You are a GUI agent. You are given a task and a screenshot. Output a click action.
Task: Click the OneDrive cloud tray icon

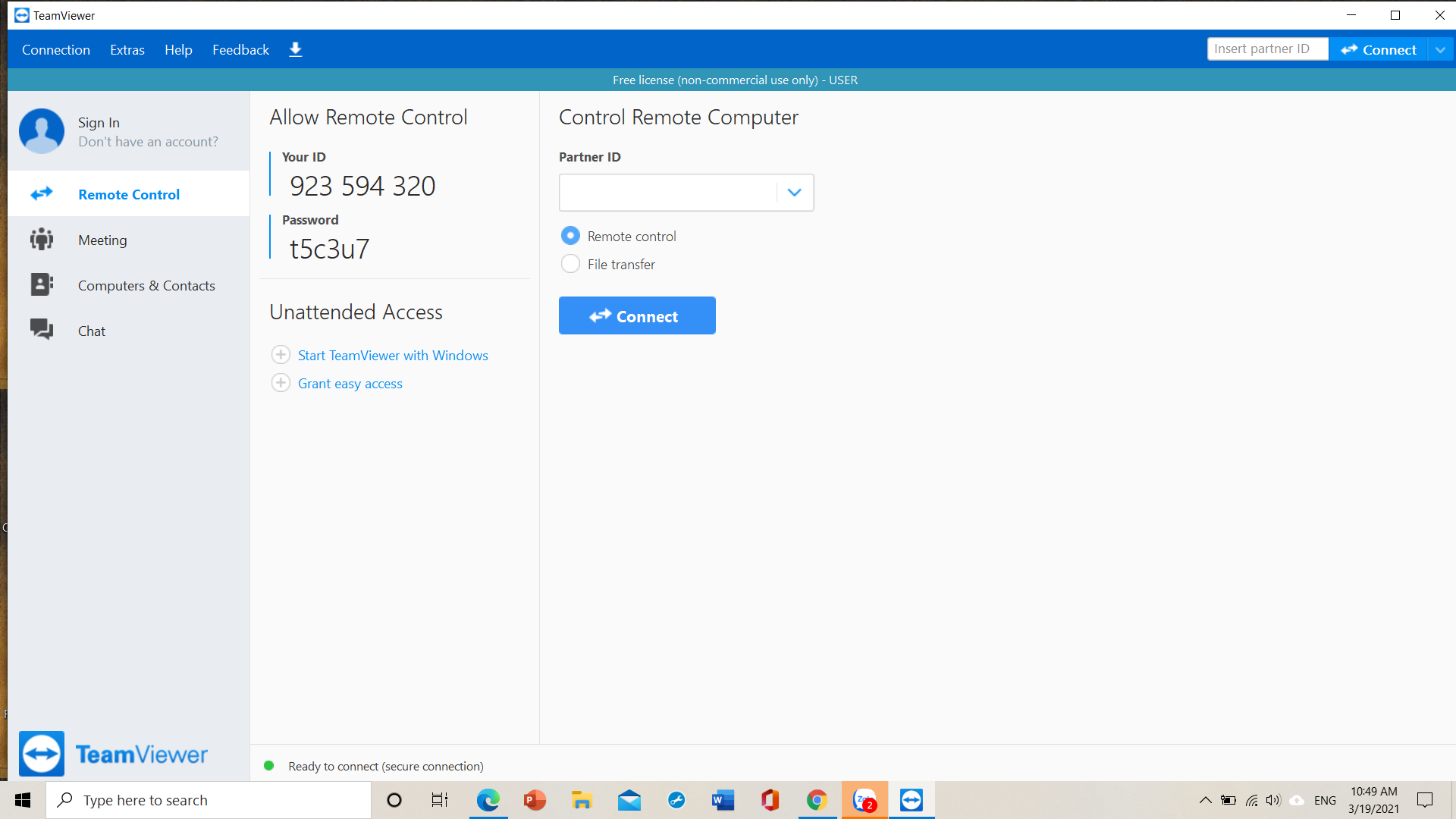(x=1298, y=800)
